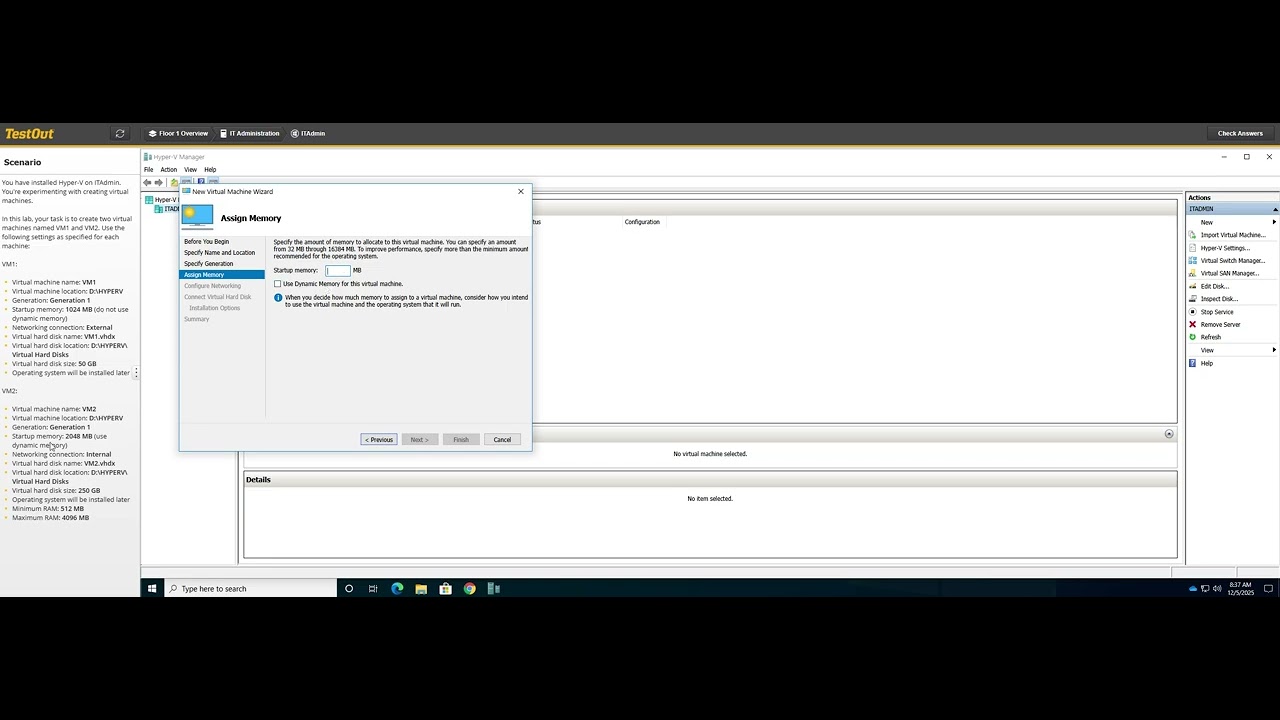Click the Task View taskbar icon
Image resolution: width=1280 pixels, height=720 pixels.
[x=373, y=589]
